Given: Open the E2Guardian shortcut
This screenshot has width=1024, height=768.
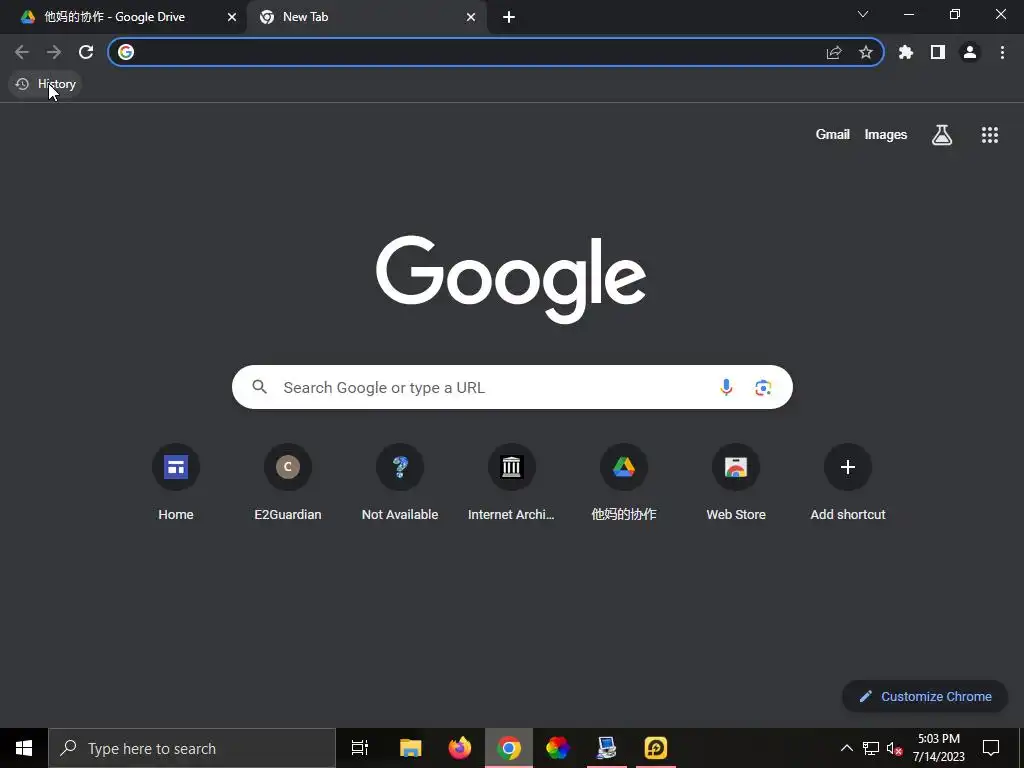Looking at the screenshot, I should (x=288, y=482).
